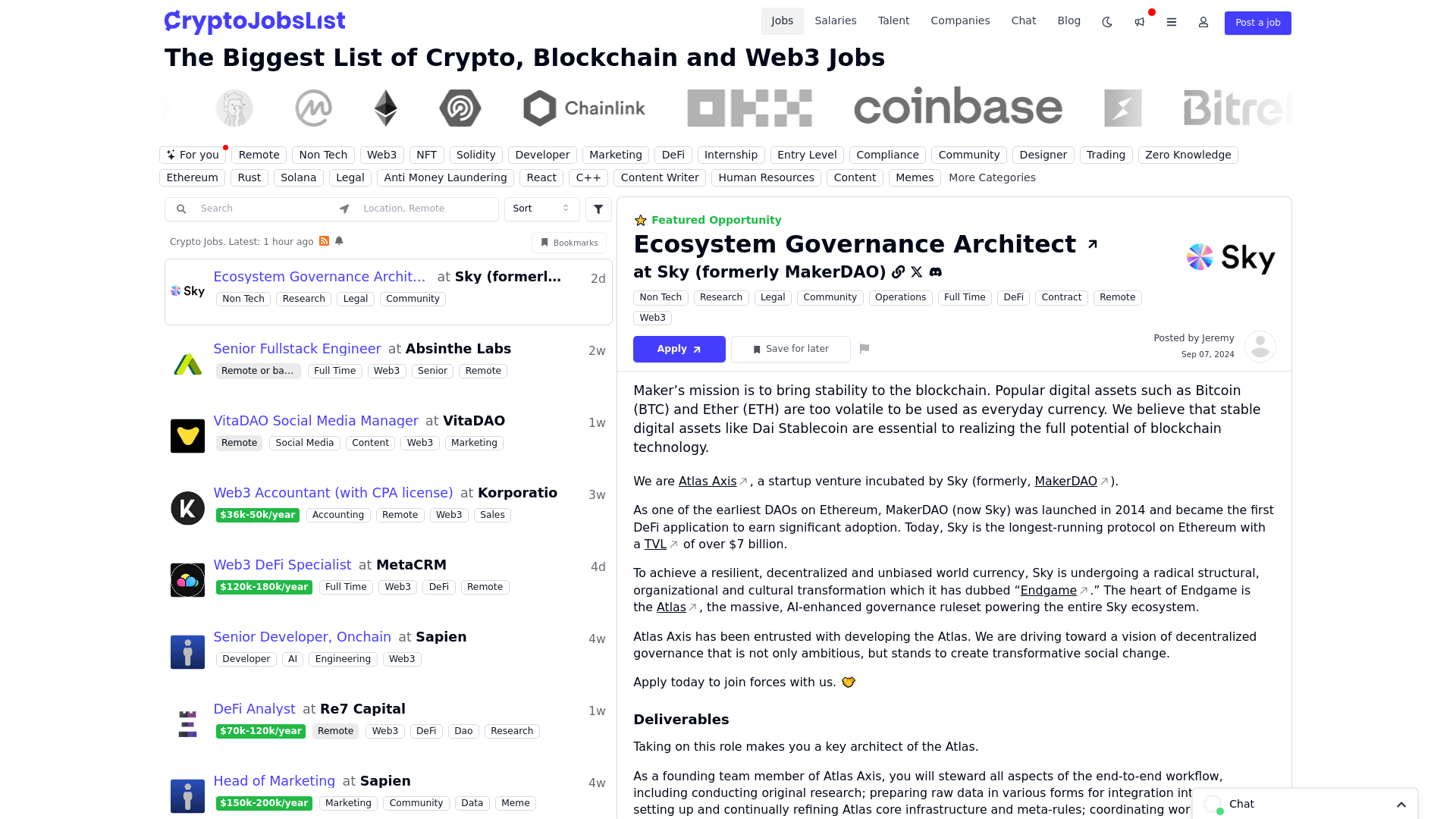This screenshot has height=819, width=1456.
Task: Open Sky's X (Twitter) profile icon
Action: pos(917,272)
